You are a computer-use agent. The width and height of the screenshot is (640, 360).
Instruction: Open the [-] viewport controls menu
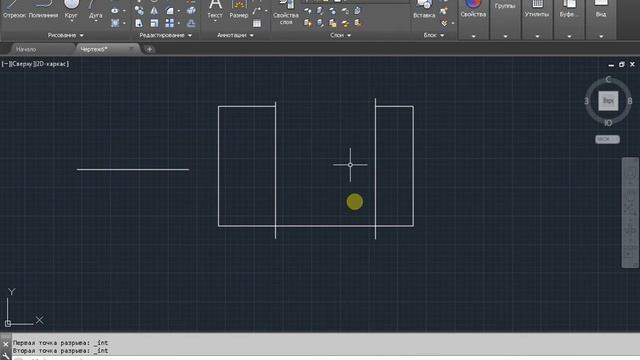[5, 64]
